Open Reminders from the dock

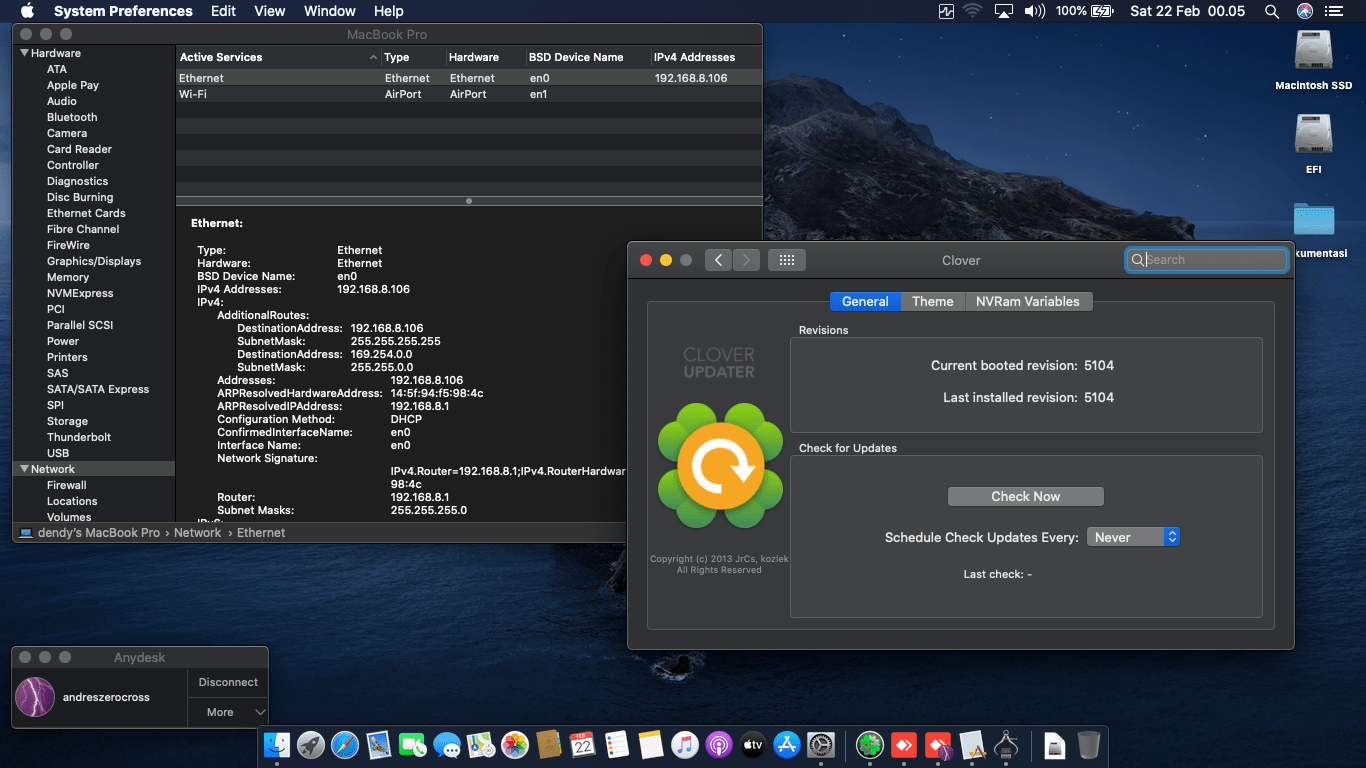point(617,745)
